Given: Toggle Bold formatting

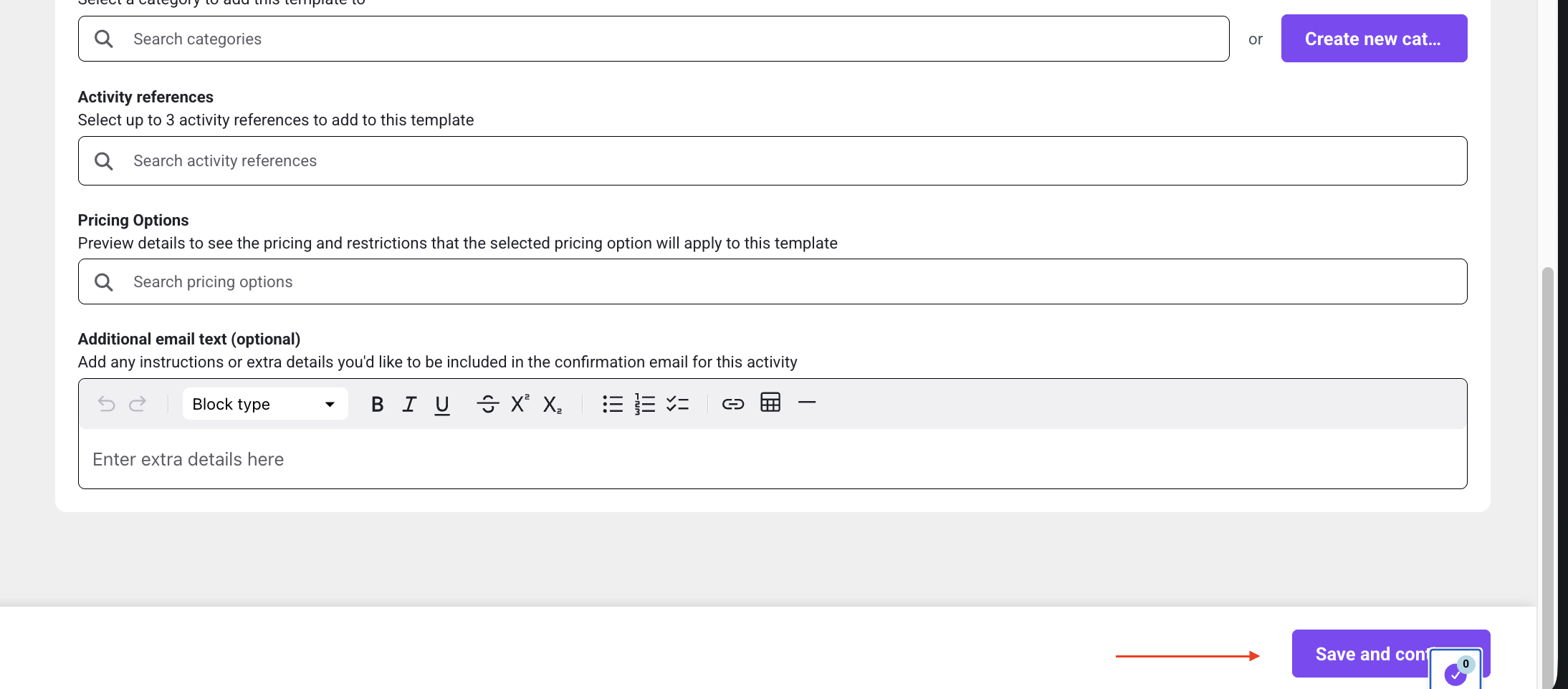Looking at the screenshot, I should coord(377,404).
